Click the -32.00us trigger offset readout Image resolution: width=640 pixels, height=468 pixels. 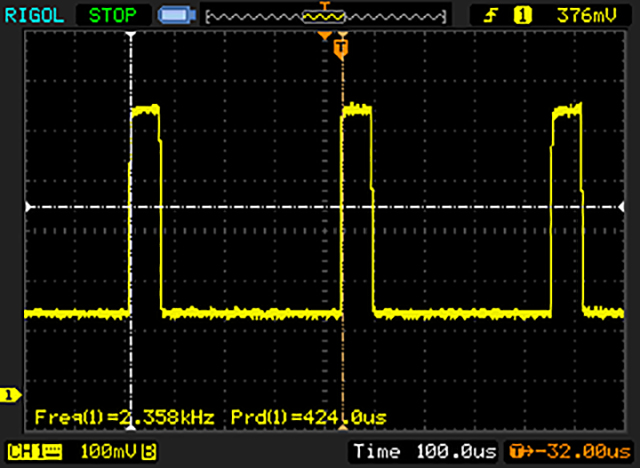click(569, 451)
